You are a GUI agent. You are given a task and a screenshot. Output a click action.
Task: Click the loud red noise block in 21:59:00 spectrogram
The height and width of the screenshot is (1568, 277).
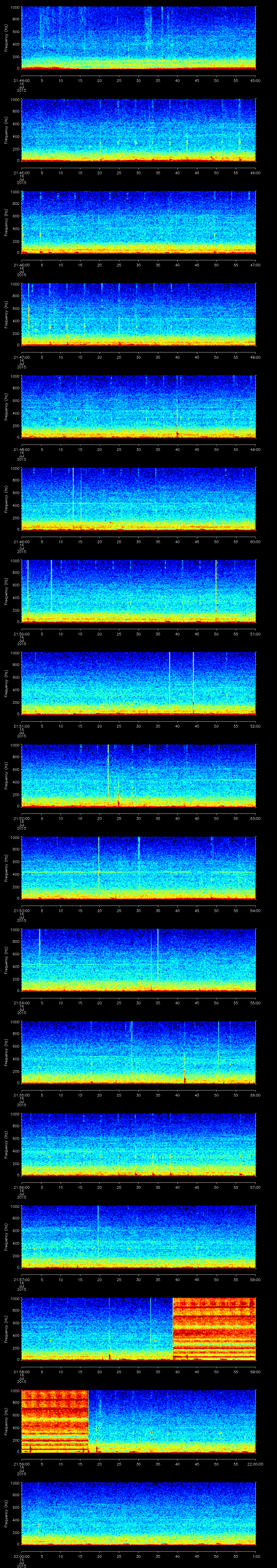click(55, 1421)
